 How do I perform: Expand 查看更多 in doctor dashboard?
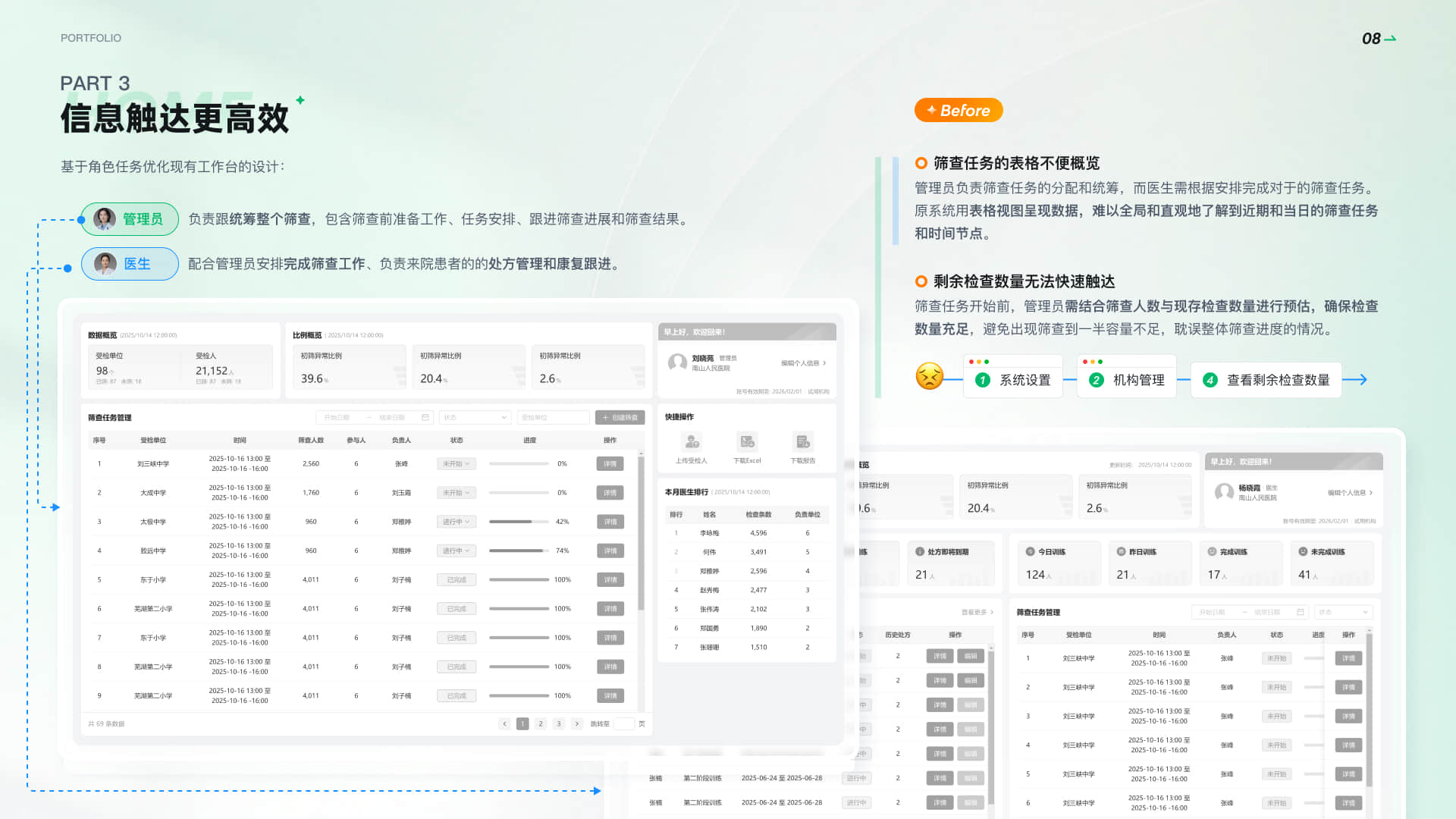click(977, 612)
